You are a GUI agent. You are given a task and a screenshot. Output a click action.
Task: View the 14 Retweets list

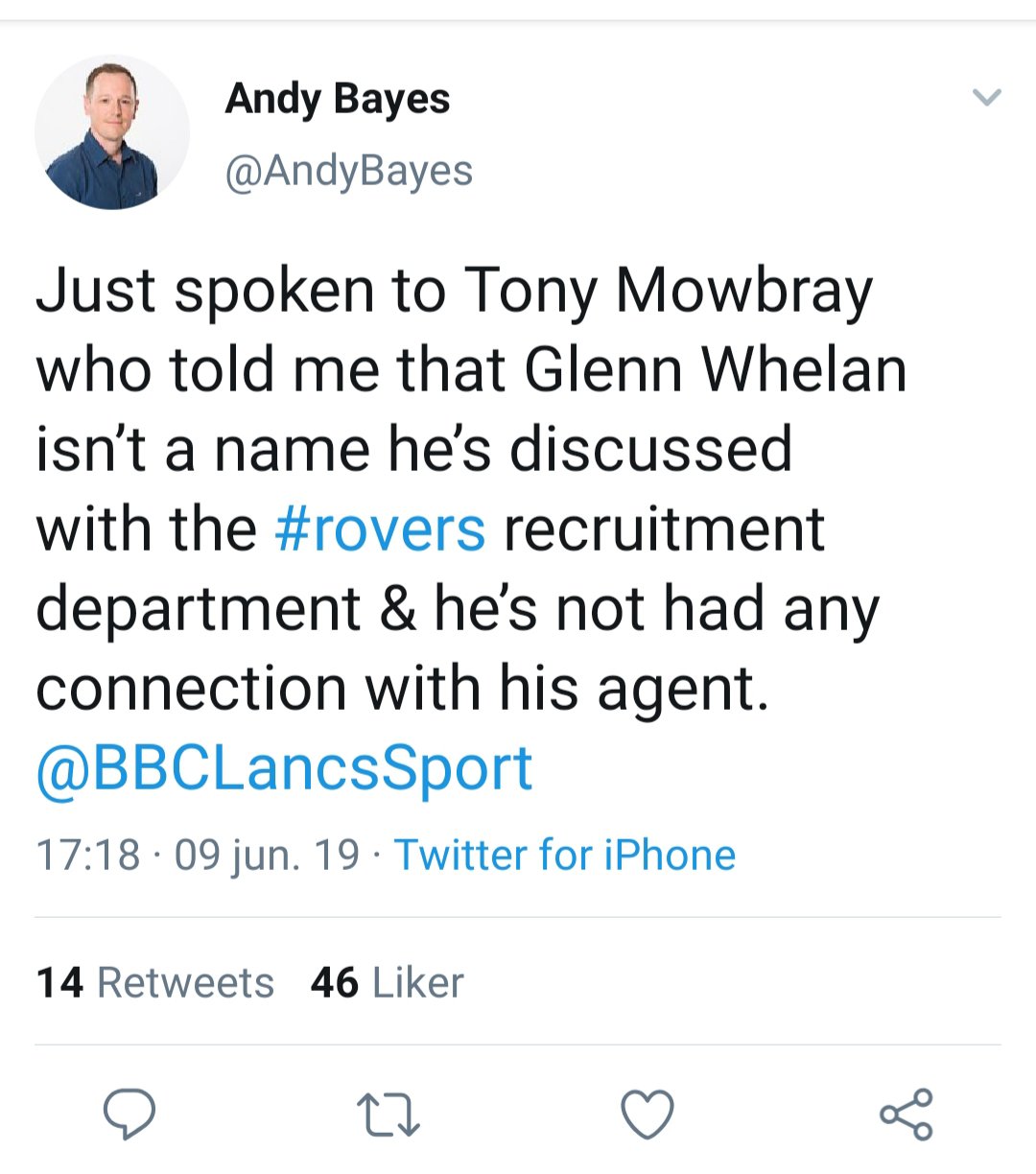point(155,982)
